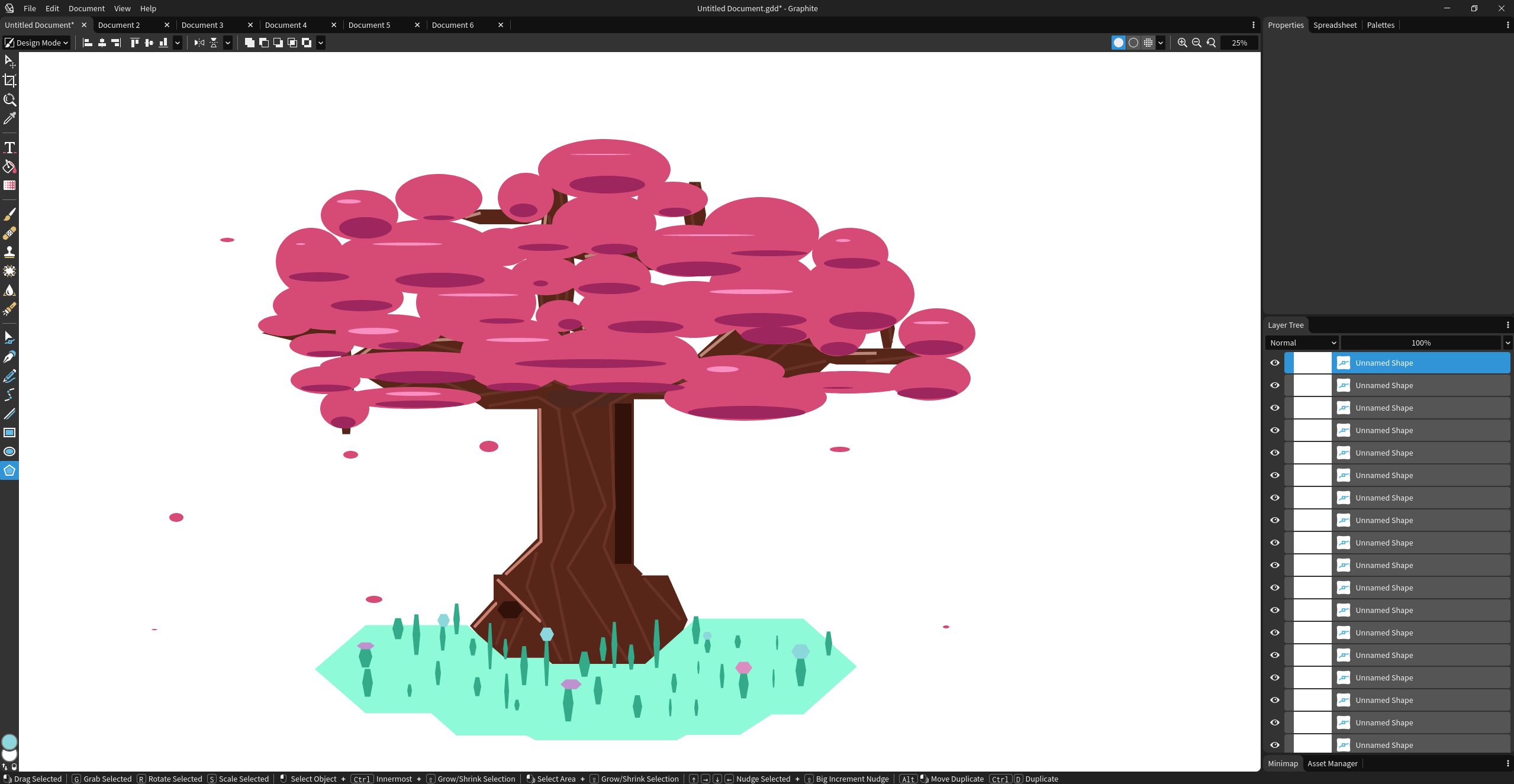Open the Edit menu
Image resolution: width=1514 pixels, height=784 pixels.
point(52,8)
